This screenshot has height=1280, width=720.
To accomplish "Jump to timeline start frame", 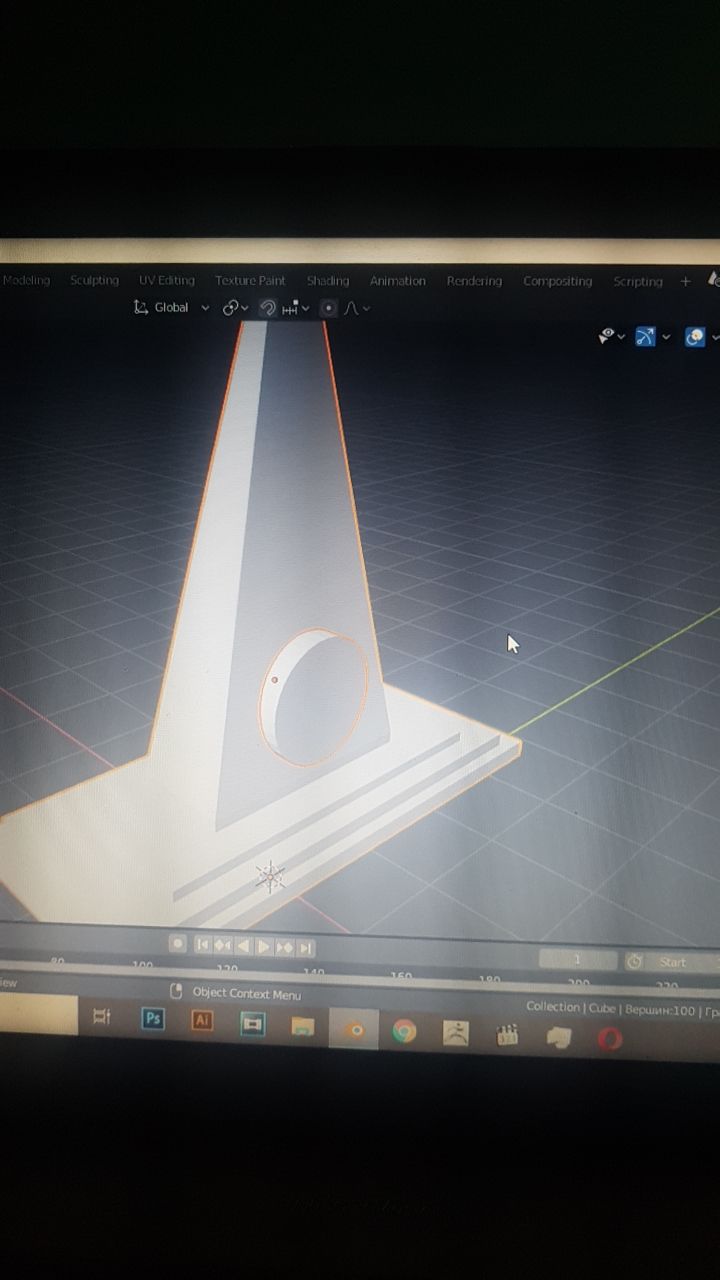I will 202,945.
